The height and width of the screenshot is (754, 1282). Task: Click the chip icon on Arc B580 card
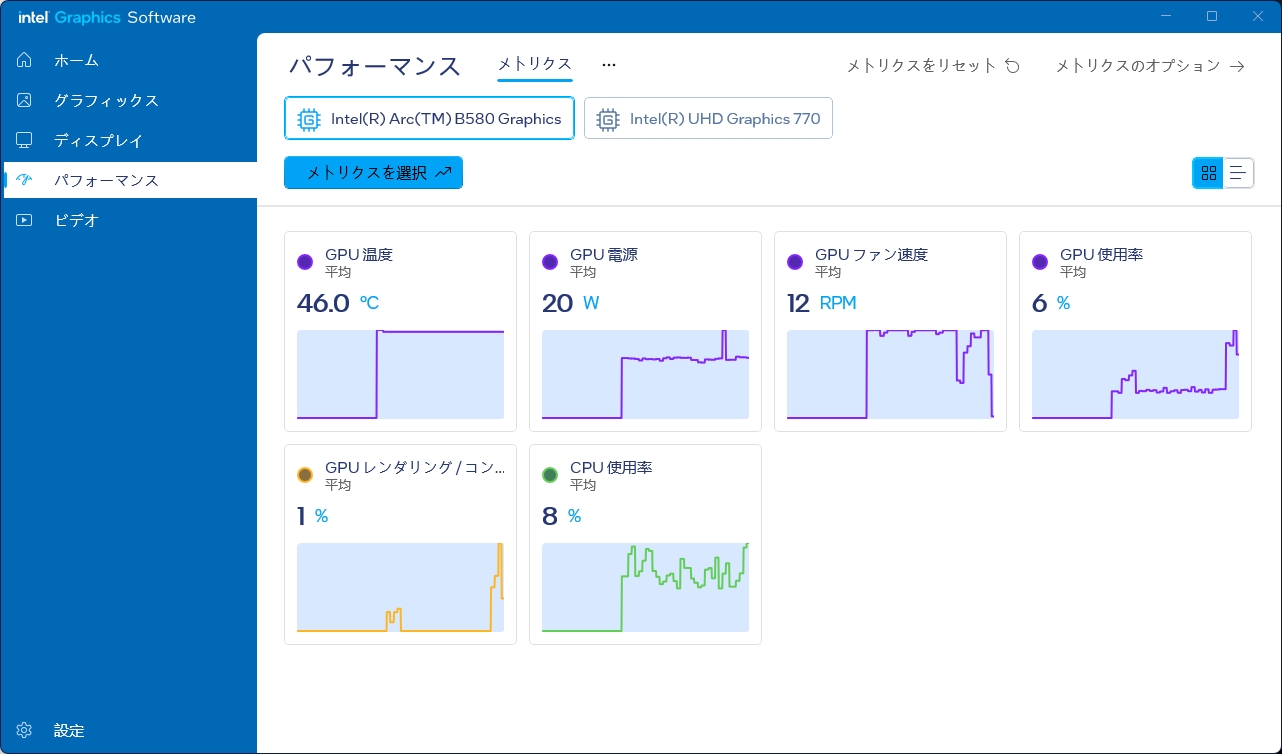click(309, 119)
